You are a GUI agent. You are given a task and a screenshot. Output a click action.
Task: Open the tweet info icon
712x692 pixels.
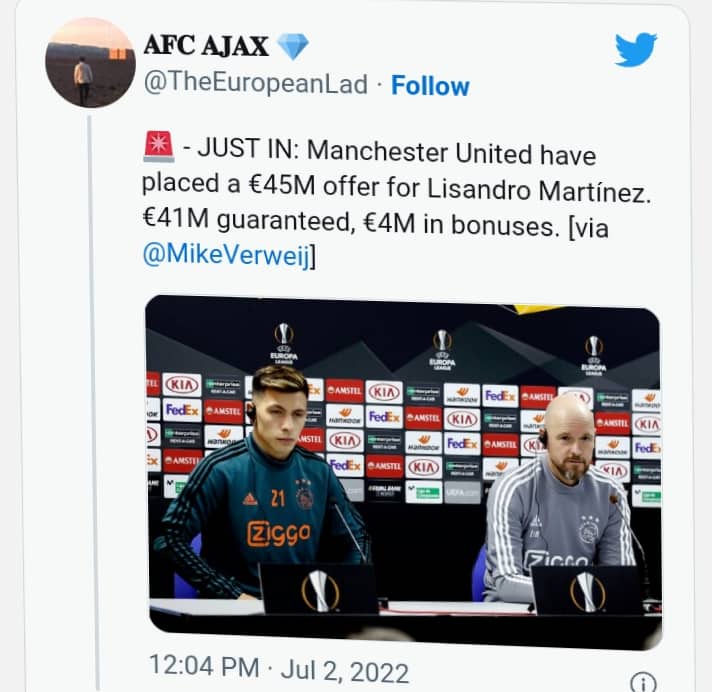pyautogui.click(x=643, y=682)
